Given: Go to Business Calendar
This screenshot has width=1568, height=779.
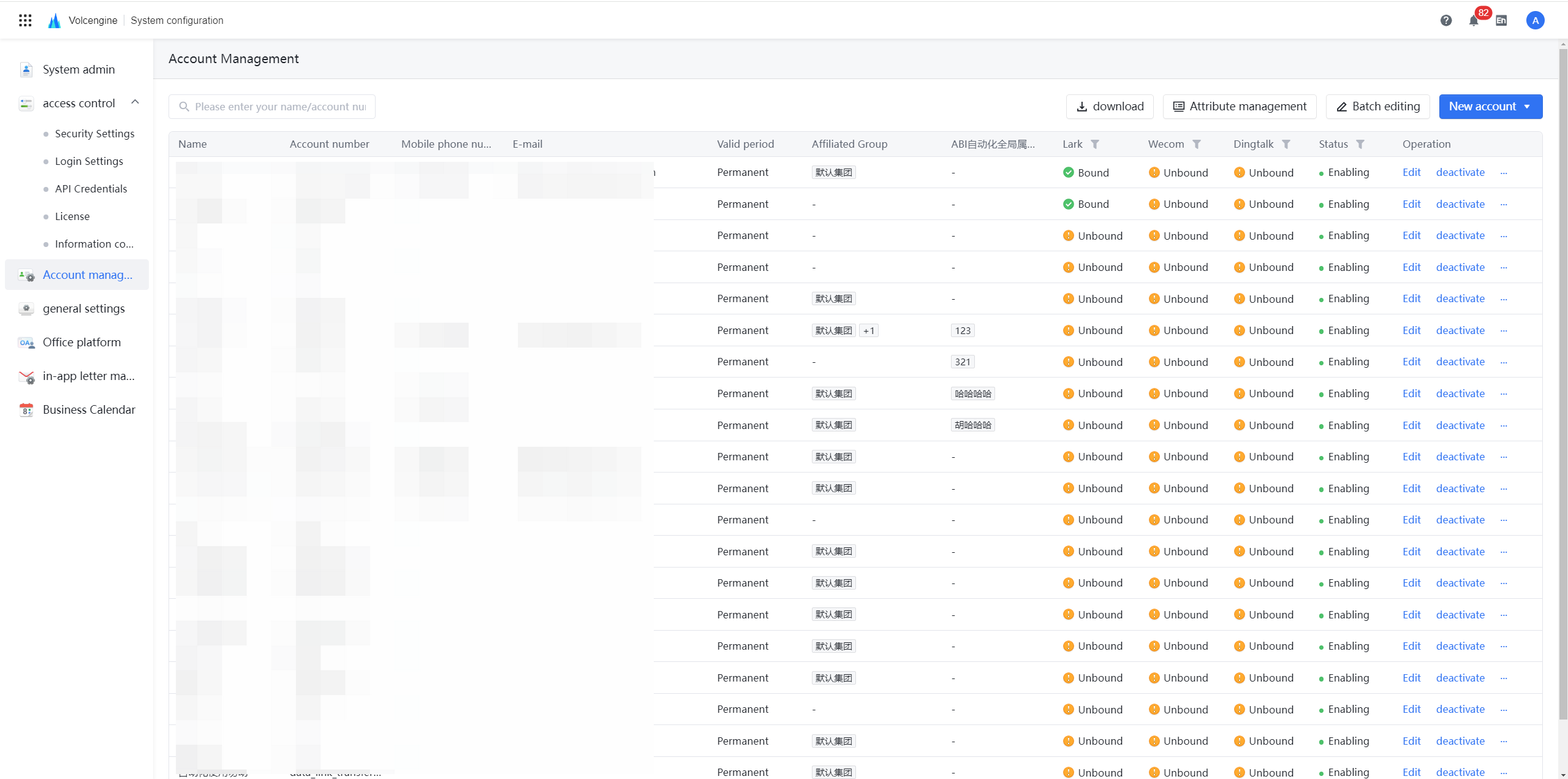Looking at the screenshot, I should coord(89,410).
